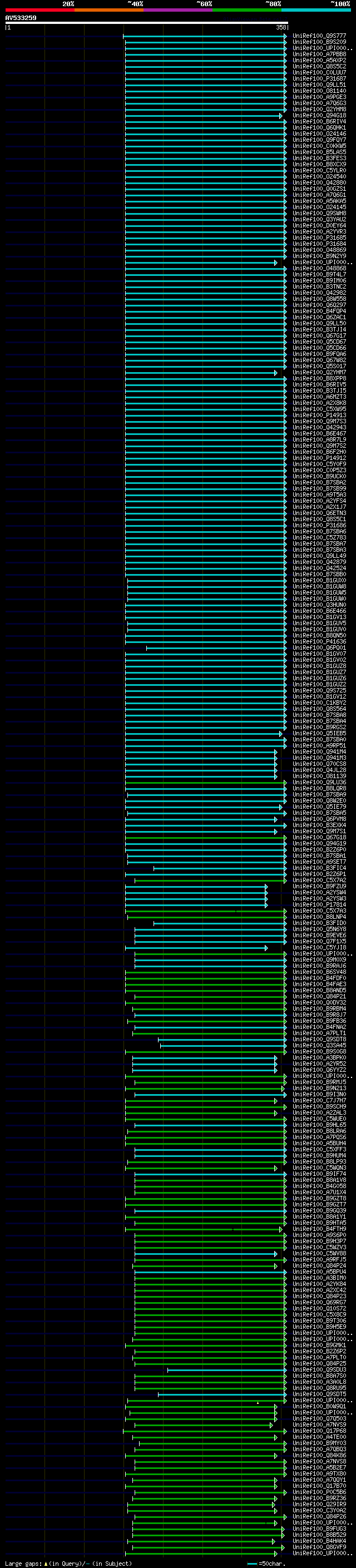The height and width of the screenshot is (1568, 356).
Task: Pick label UniRef100_Q10S72
Action: pyautogui.click(x=319, y=1309)
